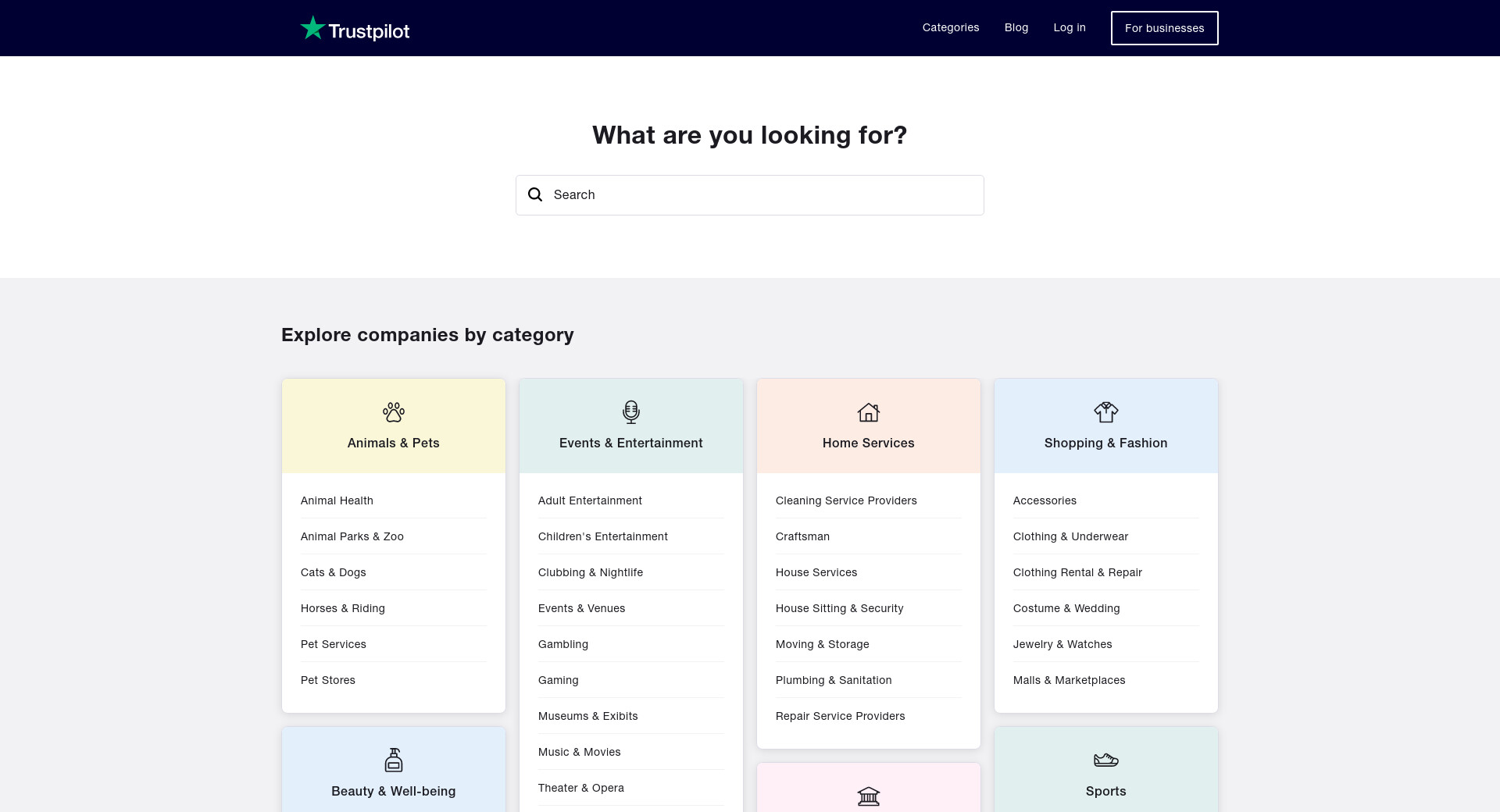Select Log in from the header
1500x812 pixels.
point(1070,28)
